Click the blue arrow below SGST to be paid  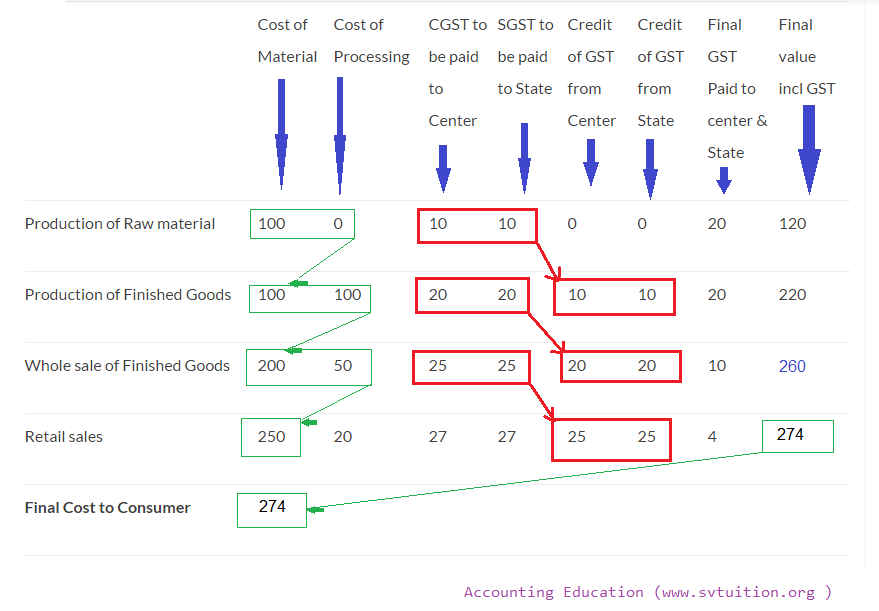tap(524, 155)
